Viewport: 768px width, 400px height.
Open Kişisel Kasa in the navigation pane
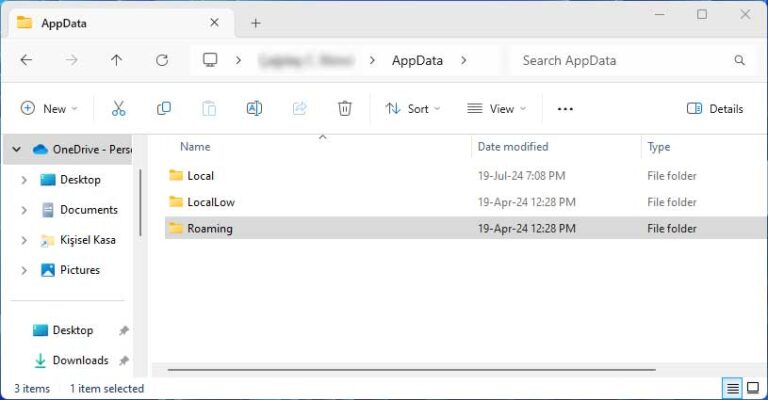[x=88, y=240]
